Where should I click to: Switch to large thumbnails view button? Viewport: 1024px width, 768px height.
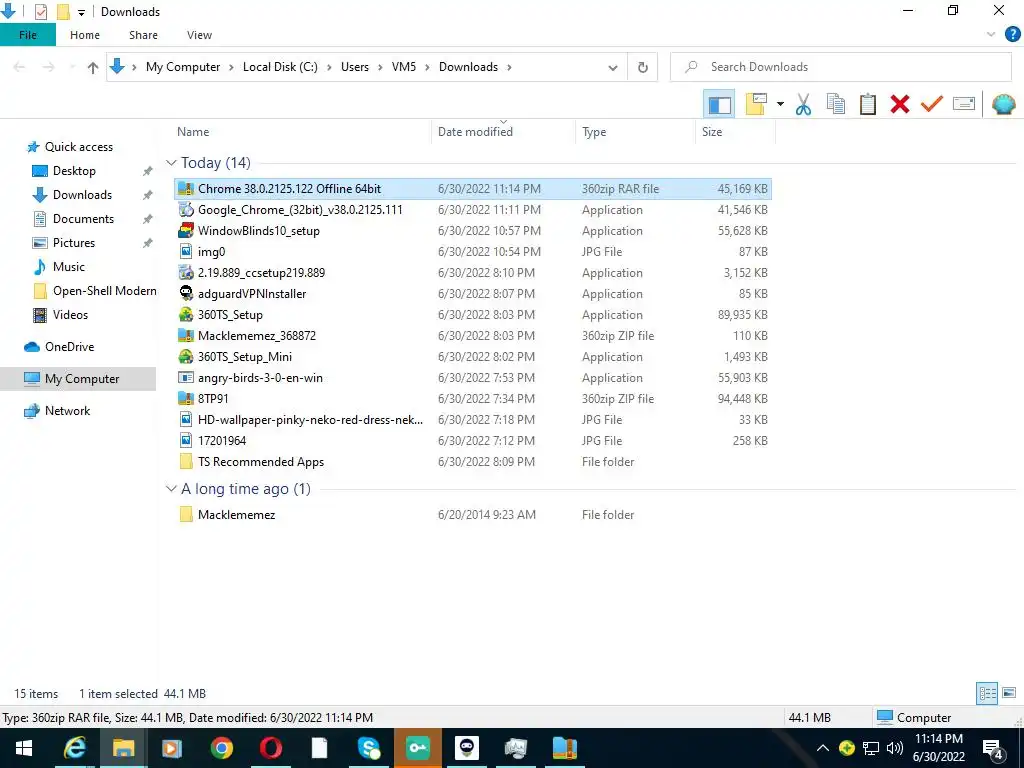click(1009, 693)
